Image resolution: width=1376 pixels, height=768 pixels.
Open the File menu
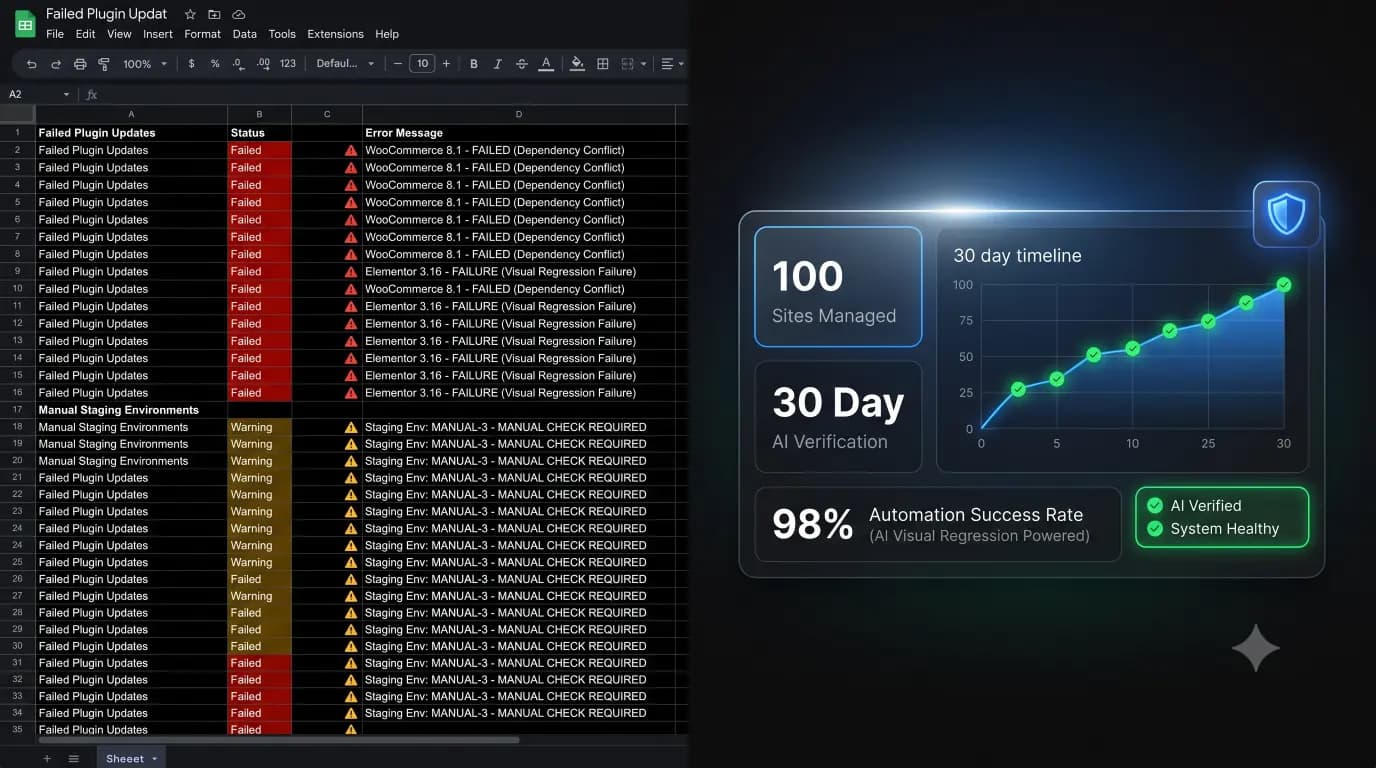click(55, 34)
